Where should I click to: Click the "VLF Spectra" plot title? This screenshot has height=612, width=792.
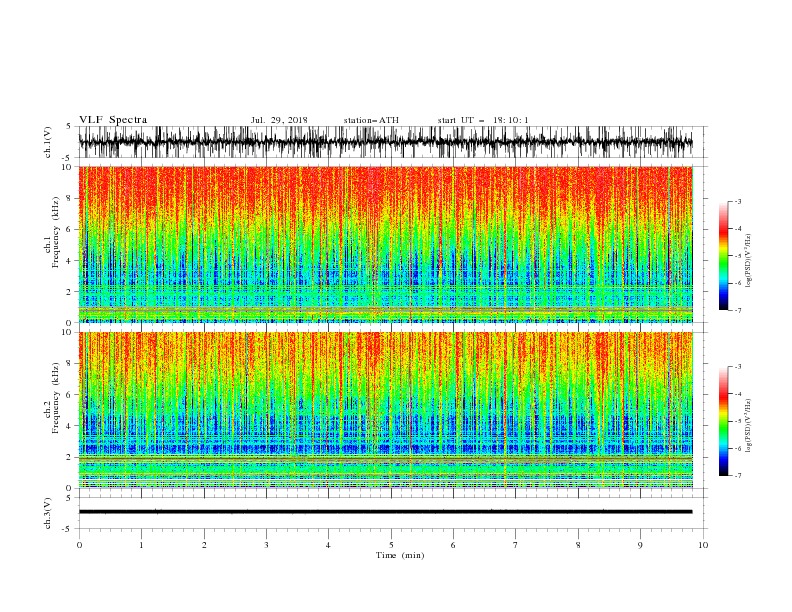coord(113,120)
